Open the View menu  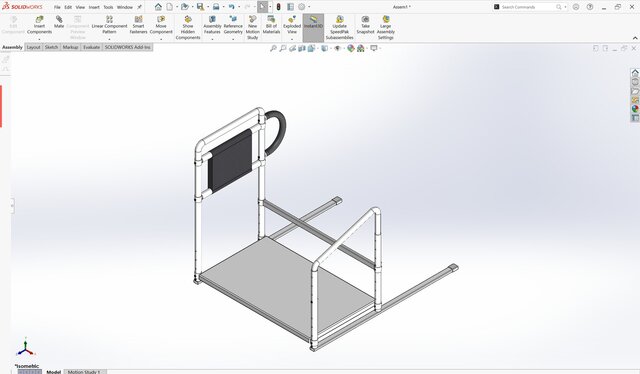[80, 7]
